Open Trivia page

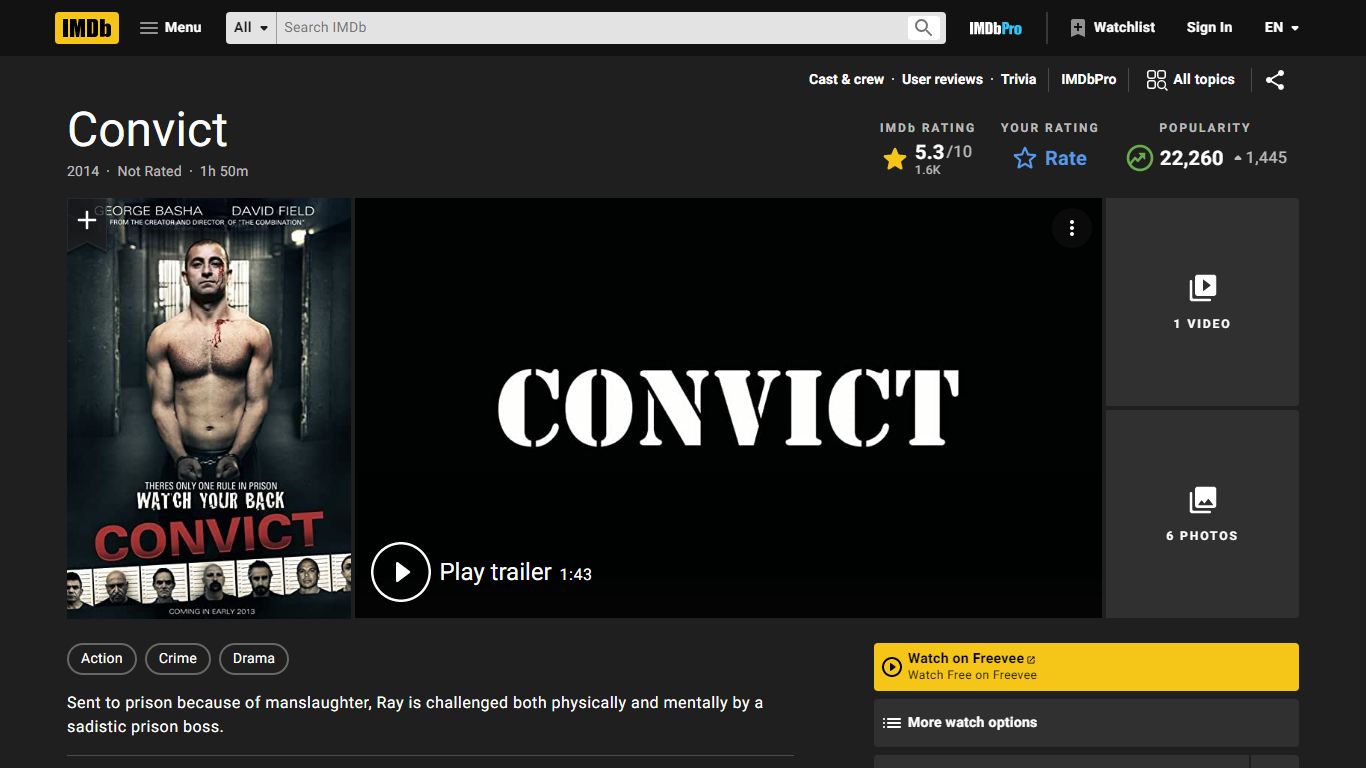1018,80
